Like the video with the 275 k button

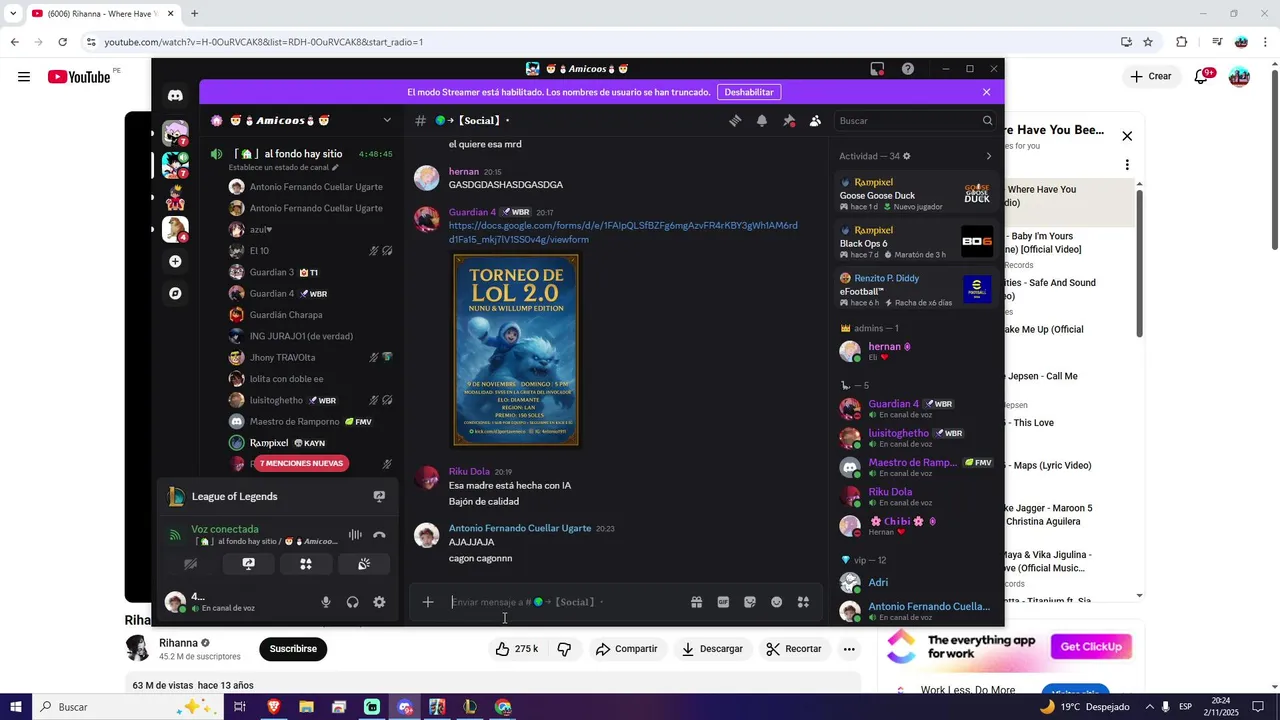(x=517, y=649)
